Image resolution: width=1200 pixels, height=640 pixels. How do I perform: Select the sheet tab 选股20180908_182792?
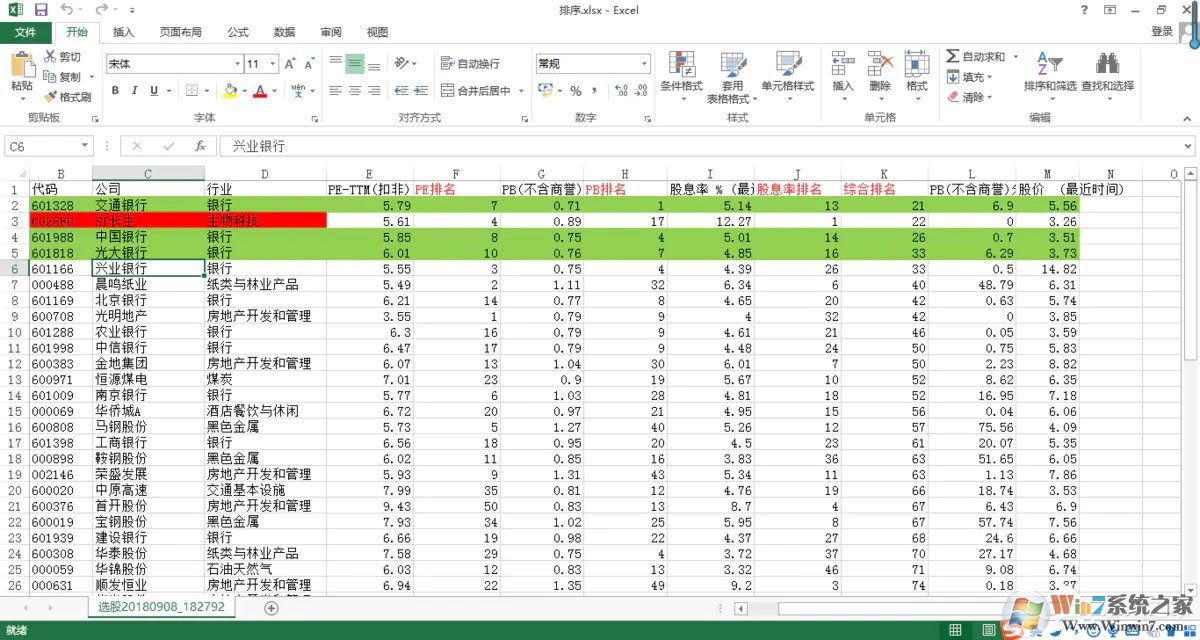click(x=160, y=606)
